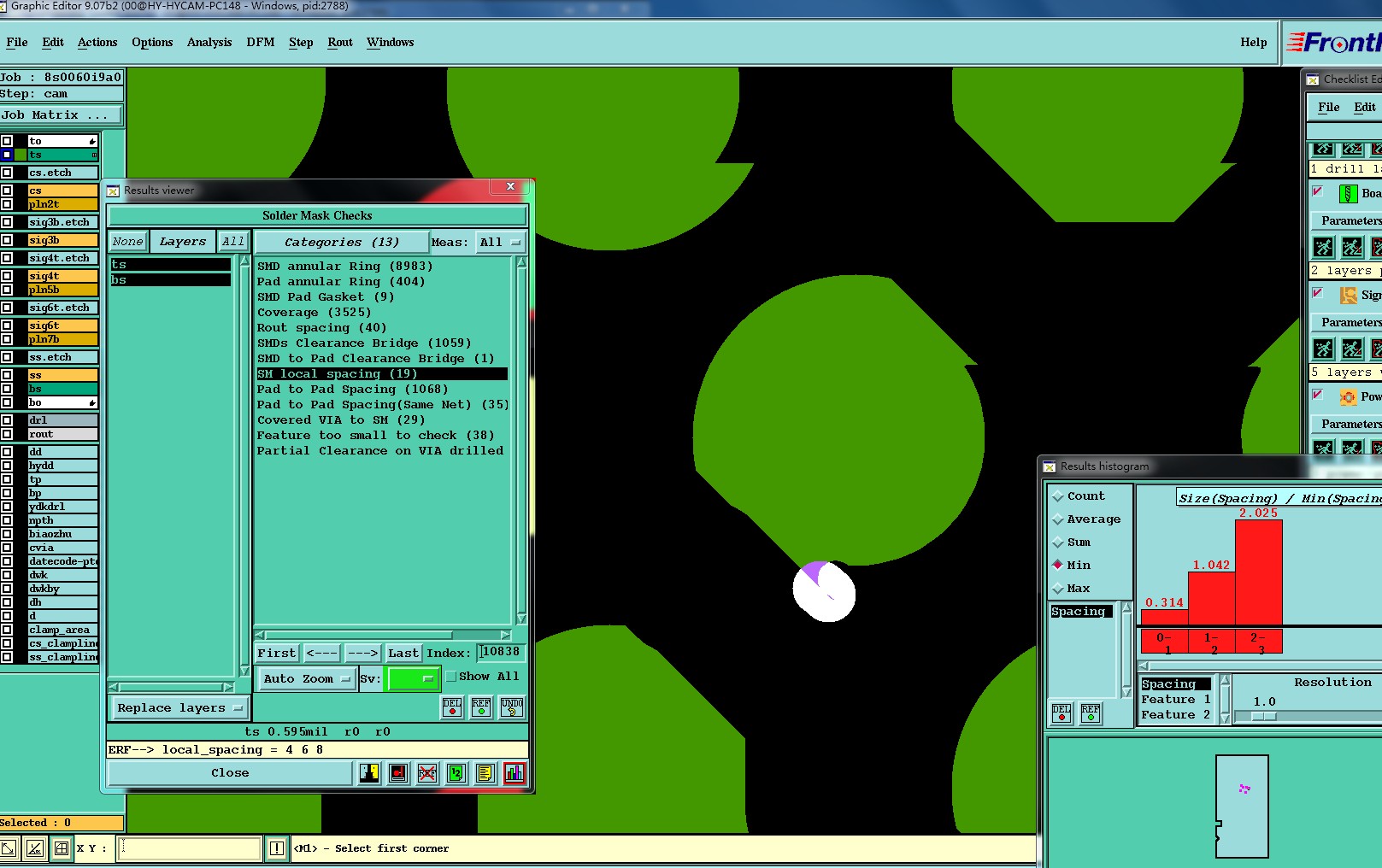Click the Job Matrix button

point(61,115)
